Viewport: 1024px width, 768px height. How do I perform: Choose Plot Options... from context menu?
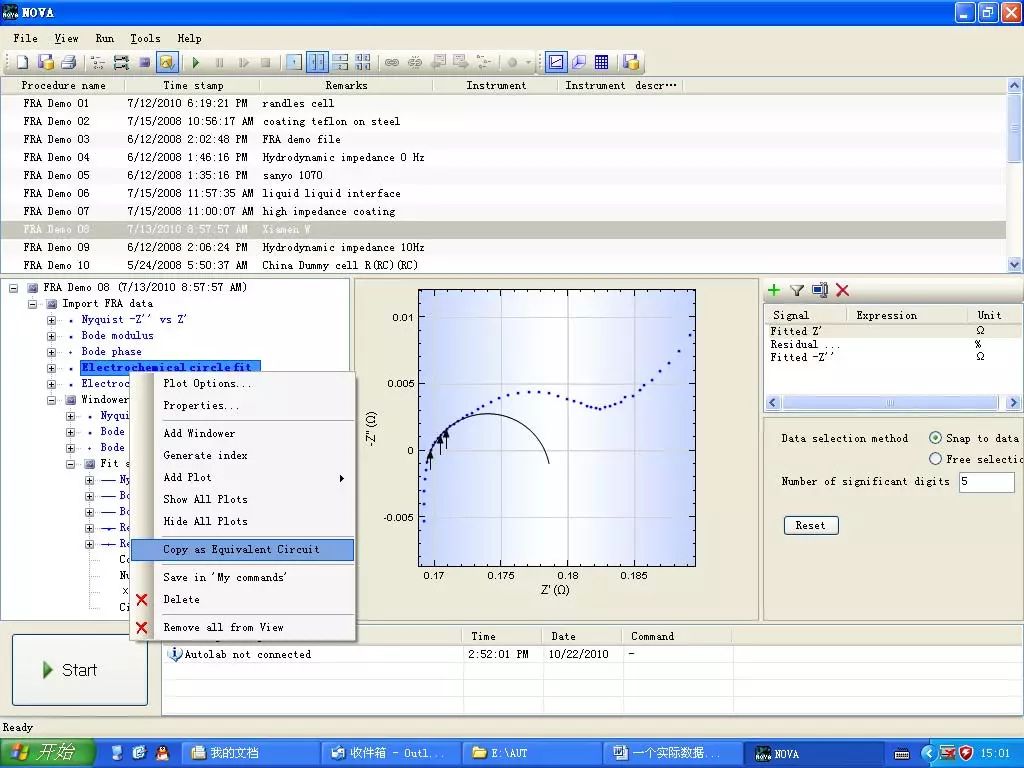(x=242, y=383)
